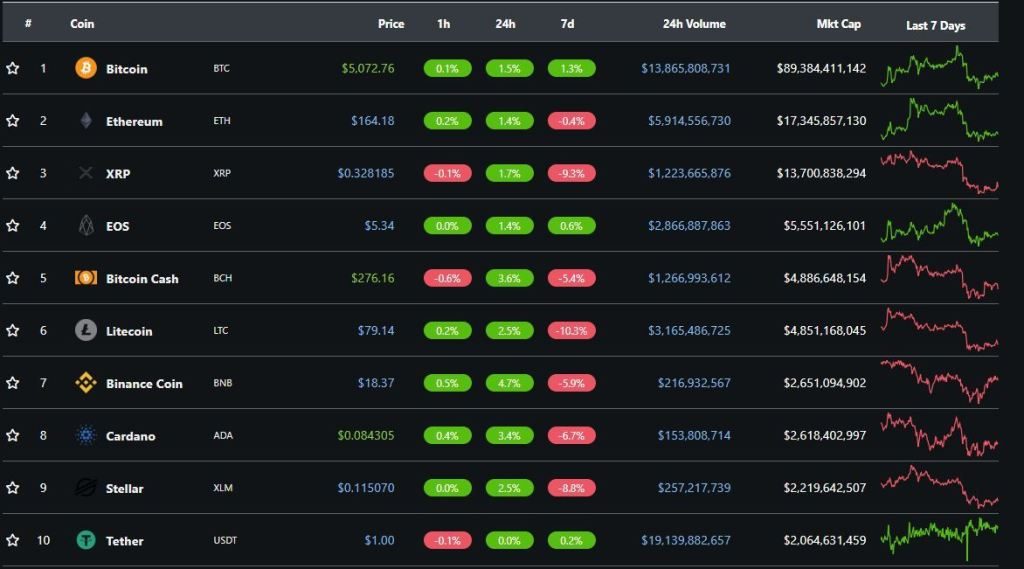
Task: Sort by the 1h change column
Action: click(x=443, y=24)
